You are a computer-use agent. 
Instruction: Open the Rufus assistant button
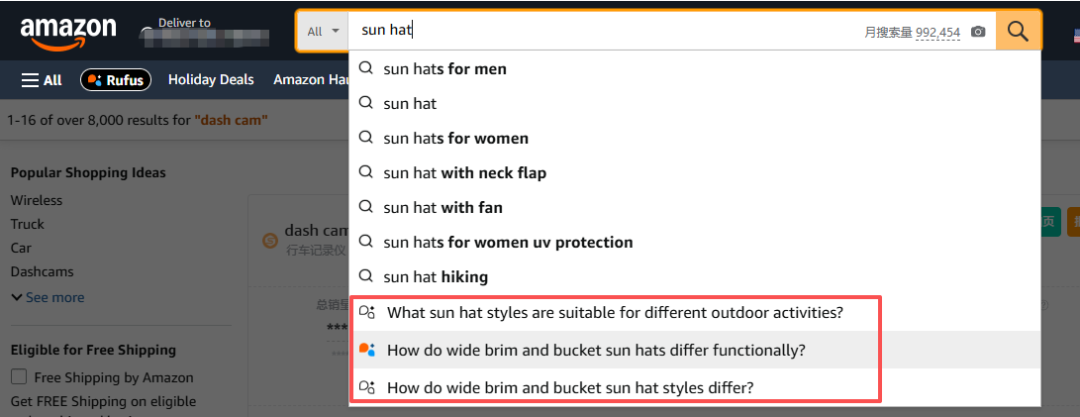pos(116,80)
